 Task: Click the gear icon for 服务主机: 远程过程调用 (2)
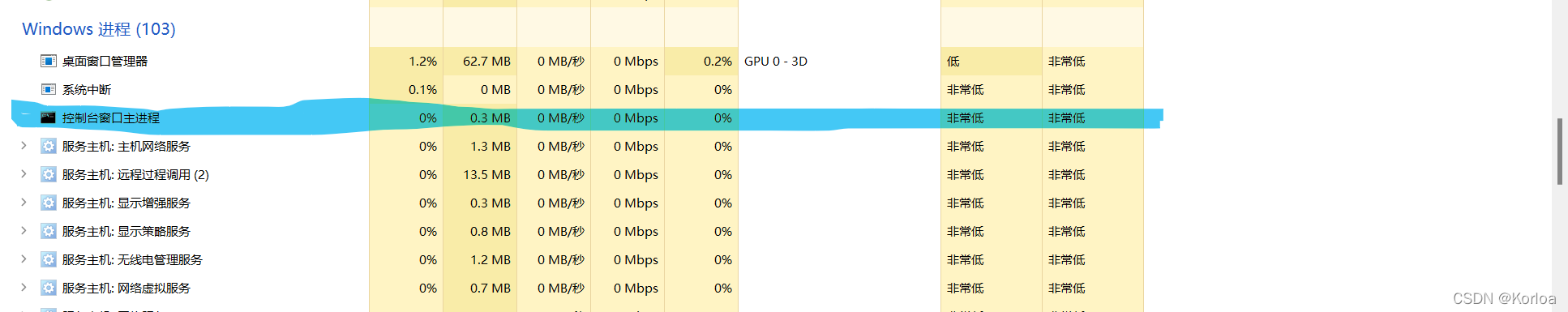[49, 174]
